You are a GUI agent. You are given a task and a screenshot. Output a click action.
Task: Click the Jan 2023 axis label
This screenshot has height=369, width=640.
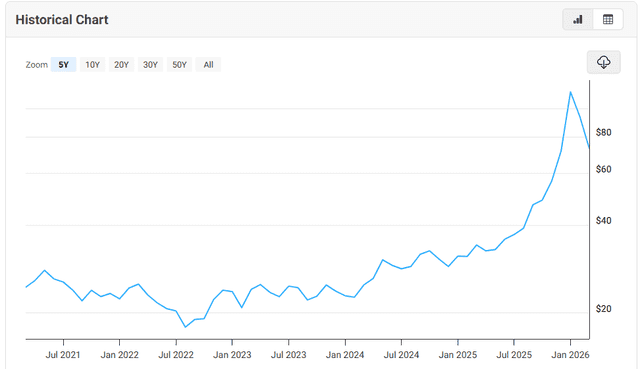[232, 355]
